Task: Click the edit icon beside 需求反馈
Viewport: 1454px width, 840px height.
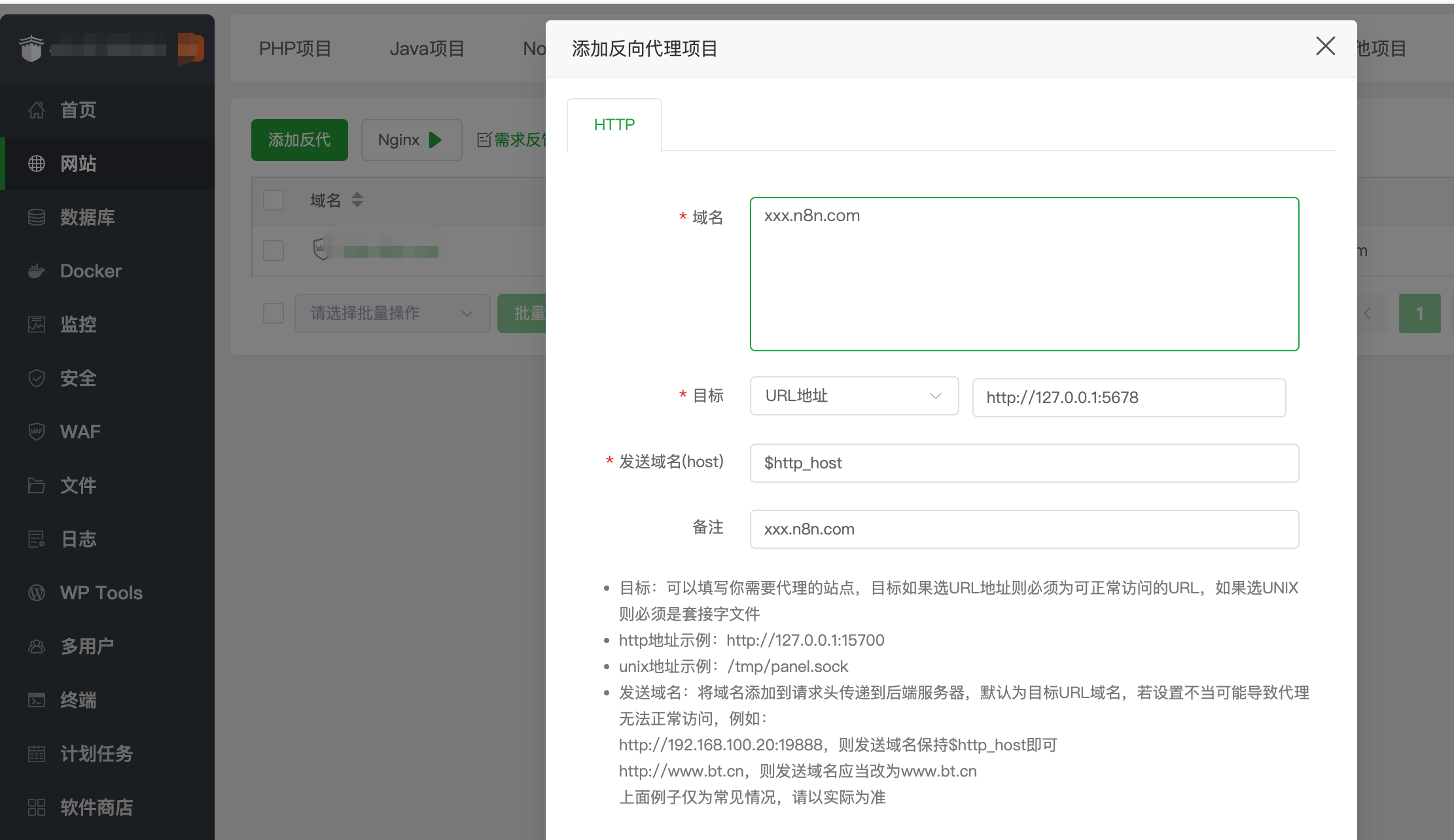Action: 484,139
